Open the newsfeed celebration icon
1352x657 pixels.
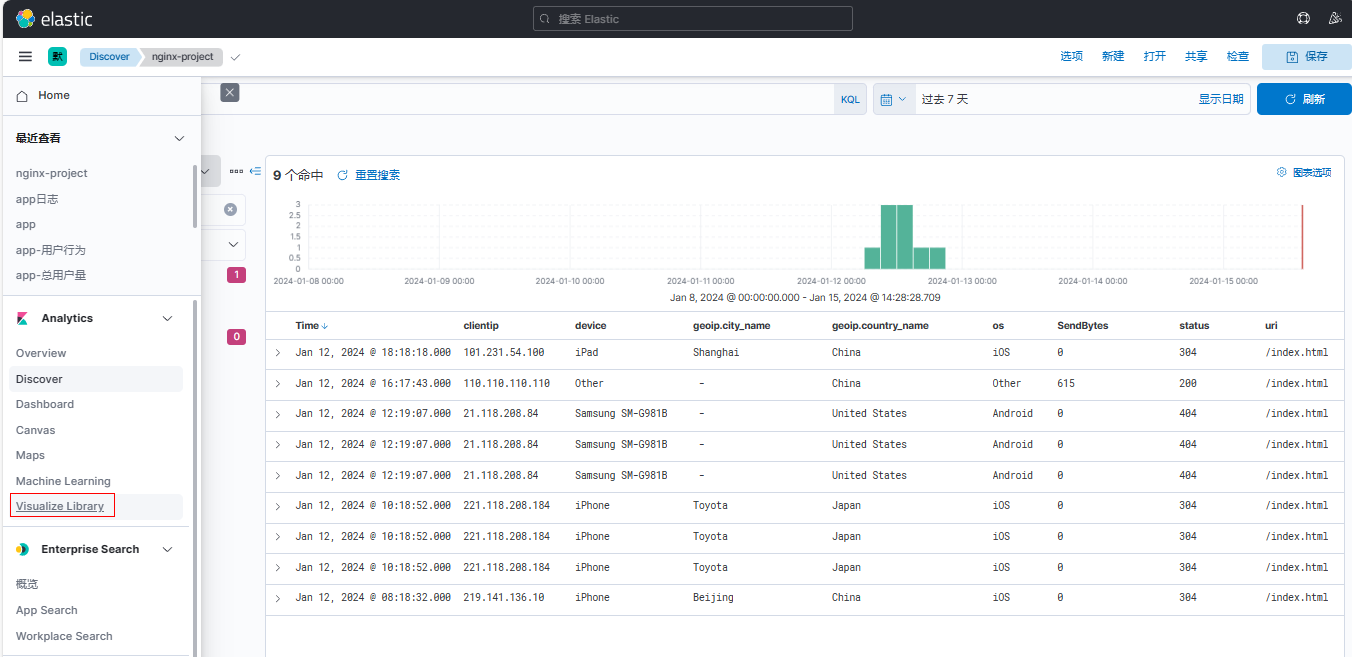click(x=1334, y=19)
